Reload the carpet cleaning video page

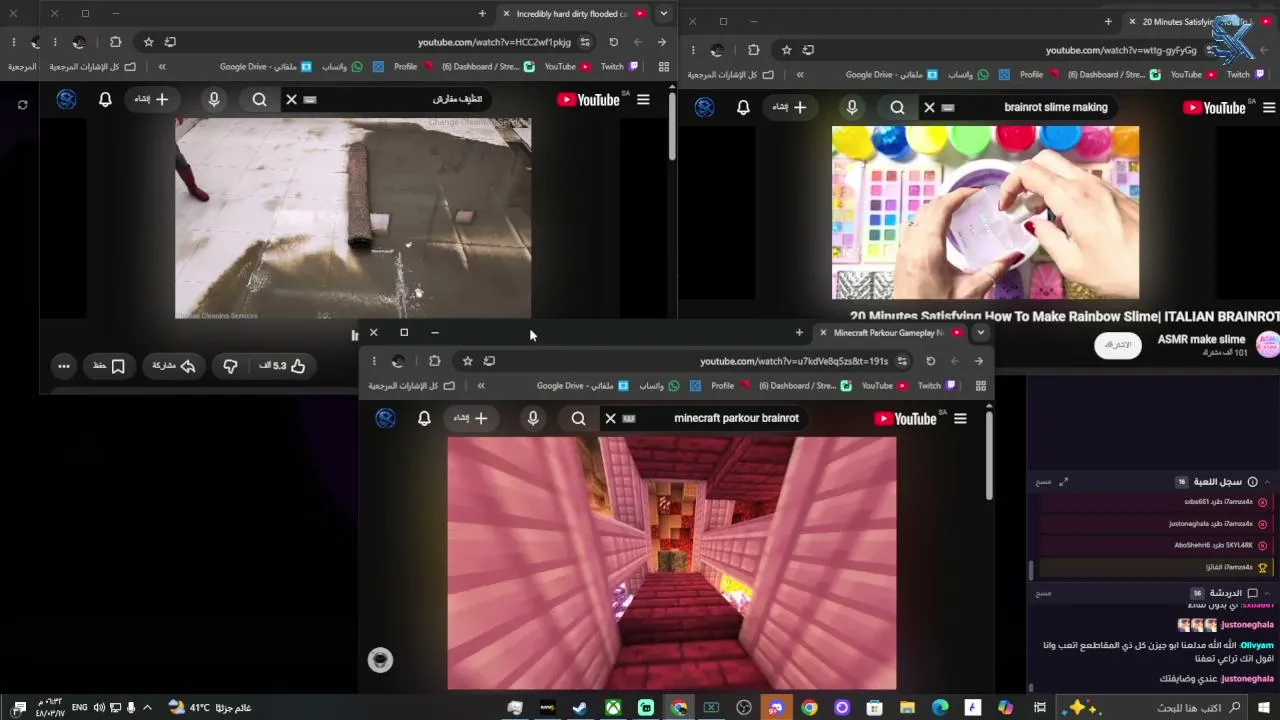click(613, 42)
